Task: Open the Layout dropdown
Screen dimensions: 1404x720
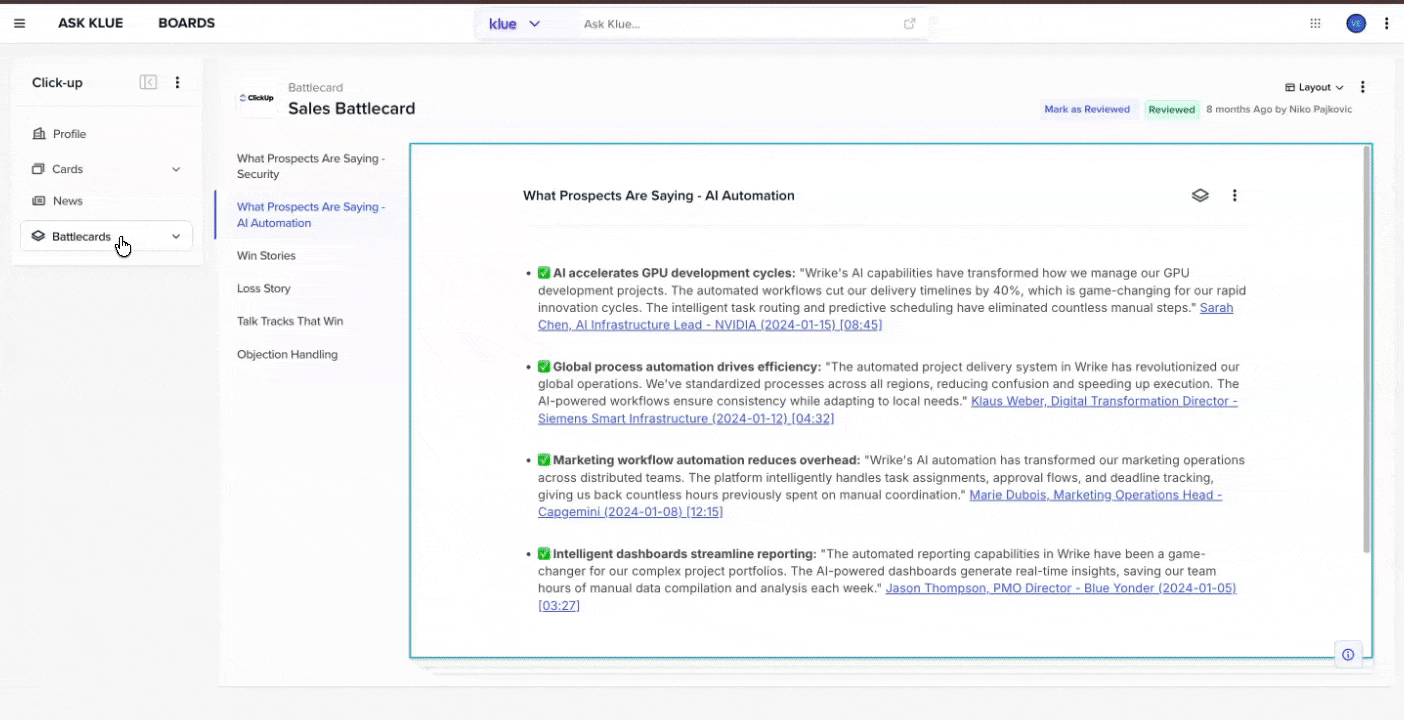Action: click(x=1314, y=87)
